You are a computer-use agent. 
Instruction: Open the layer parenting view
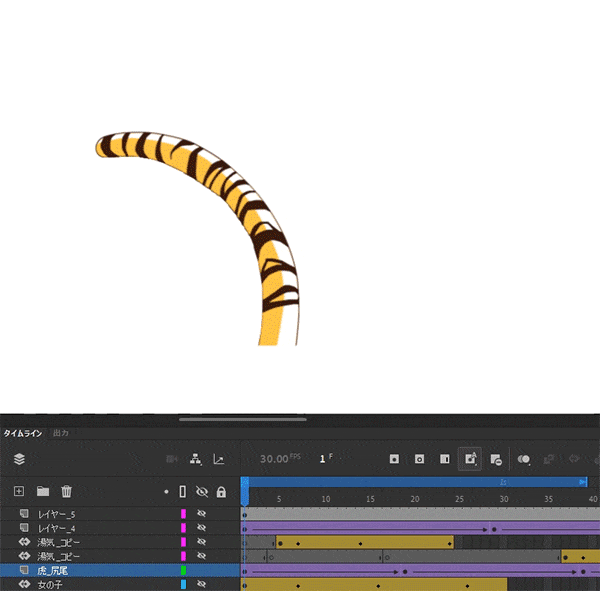click(195, 459)
